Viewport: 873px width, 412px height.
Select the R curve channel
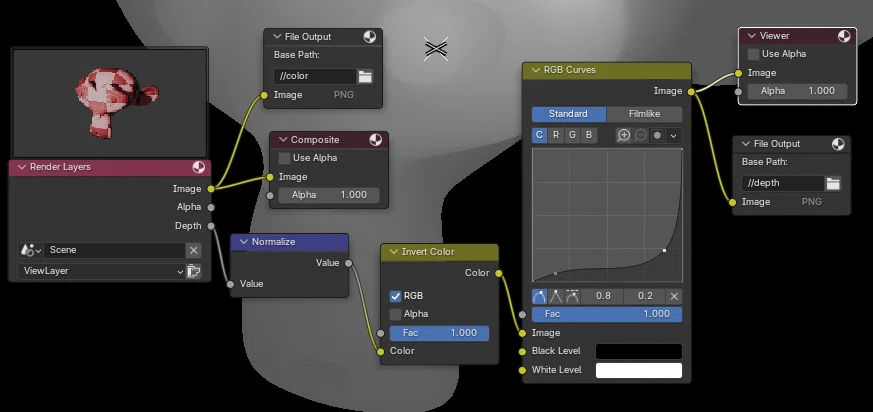tap(556, 135)
